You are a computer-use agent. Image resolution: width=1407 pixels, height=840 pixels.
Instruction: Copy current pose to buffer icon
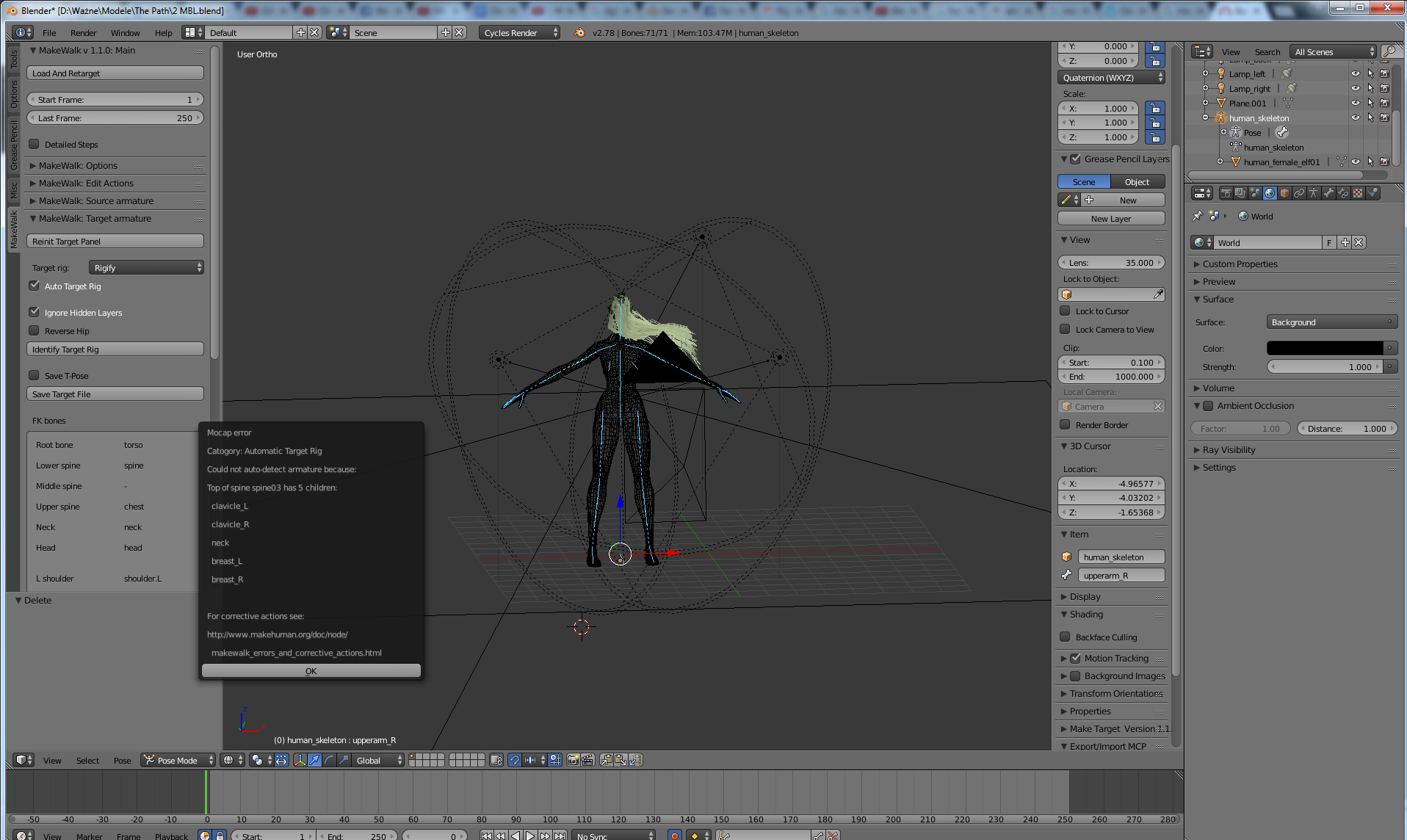pos(607,761)
